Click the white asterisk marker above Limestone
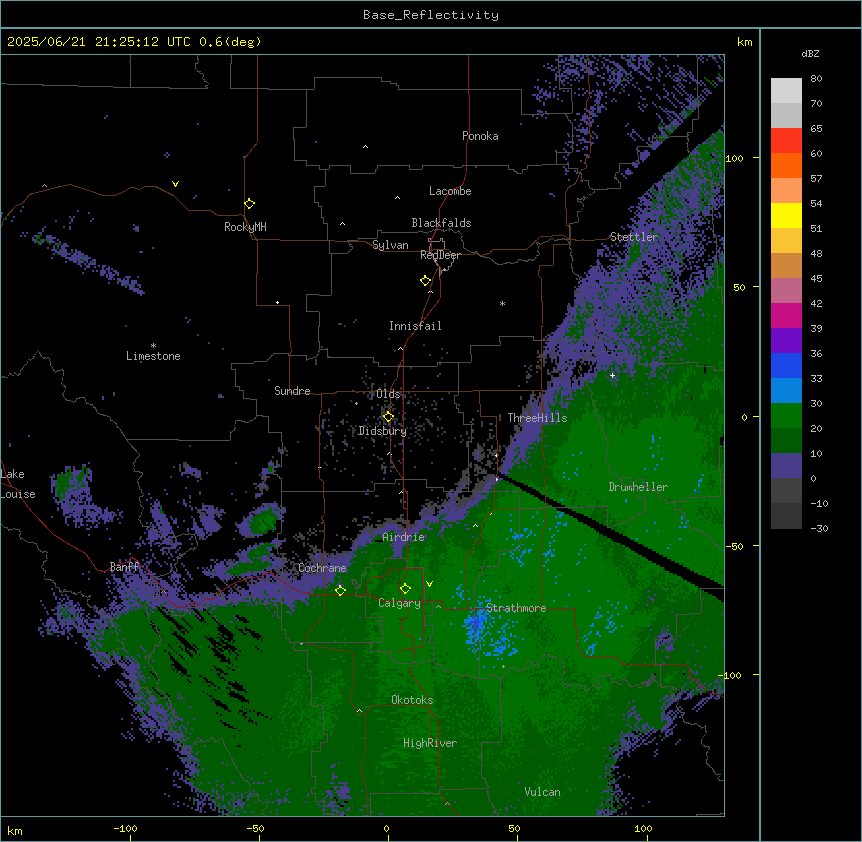The height and width of the screenshot is (842, 862). (153, 346)
